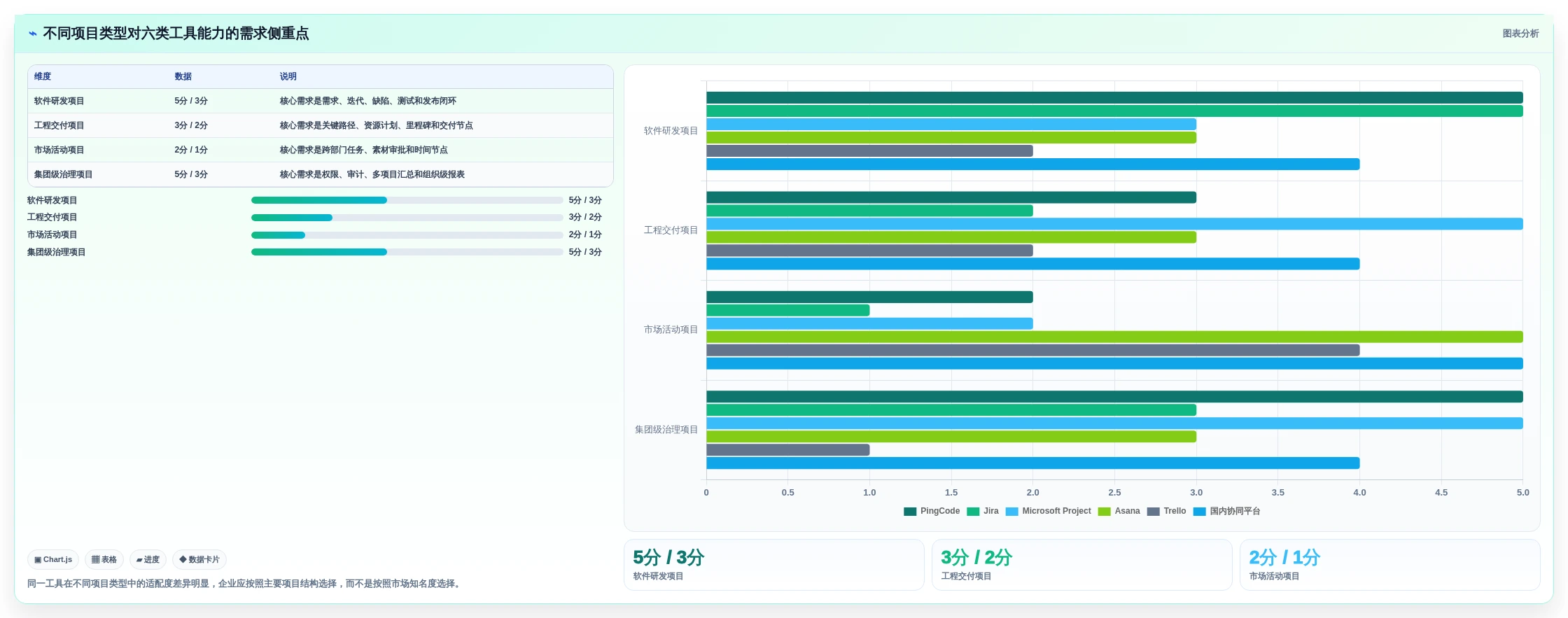The width and height of the screenshot is (1568, 618).
Task: Select the 工程交付项目 cell in the table
Action: coord(59,126)
